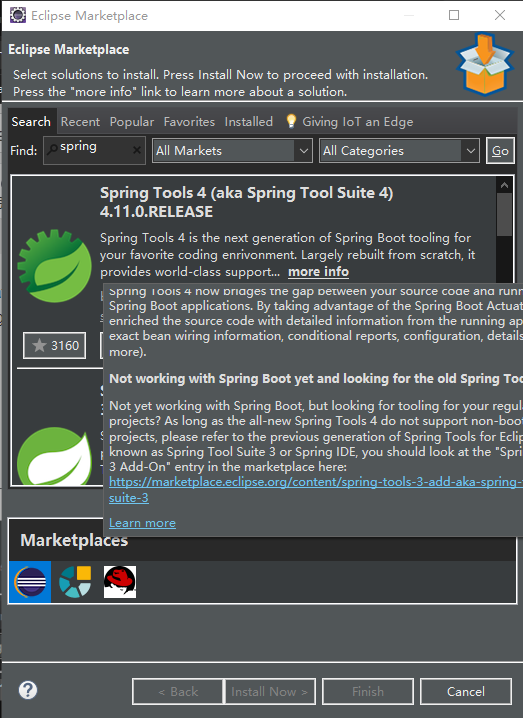Click the 3160 star favorites button
Viewport: 523px width, 718px height.
(x=54, y=345)
